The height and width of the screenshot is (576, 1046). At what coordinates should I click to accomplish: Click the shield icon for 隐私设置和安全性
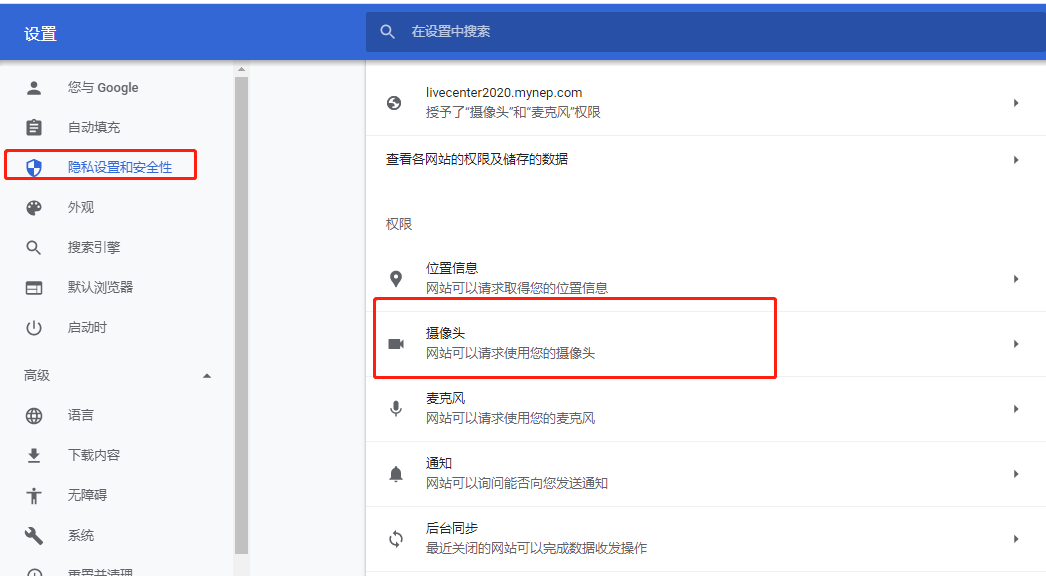click(33, 166)
